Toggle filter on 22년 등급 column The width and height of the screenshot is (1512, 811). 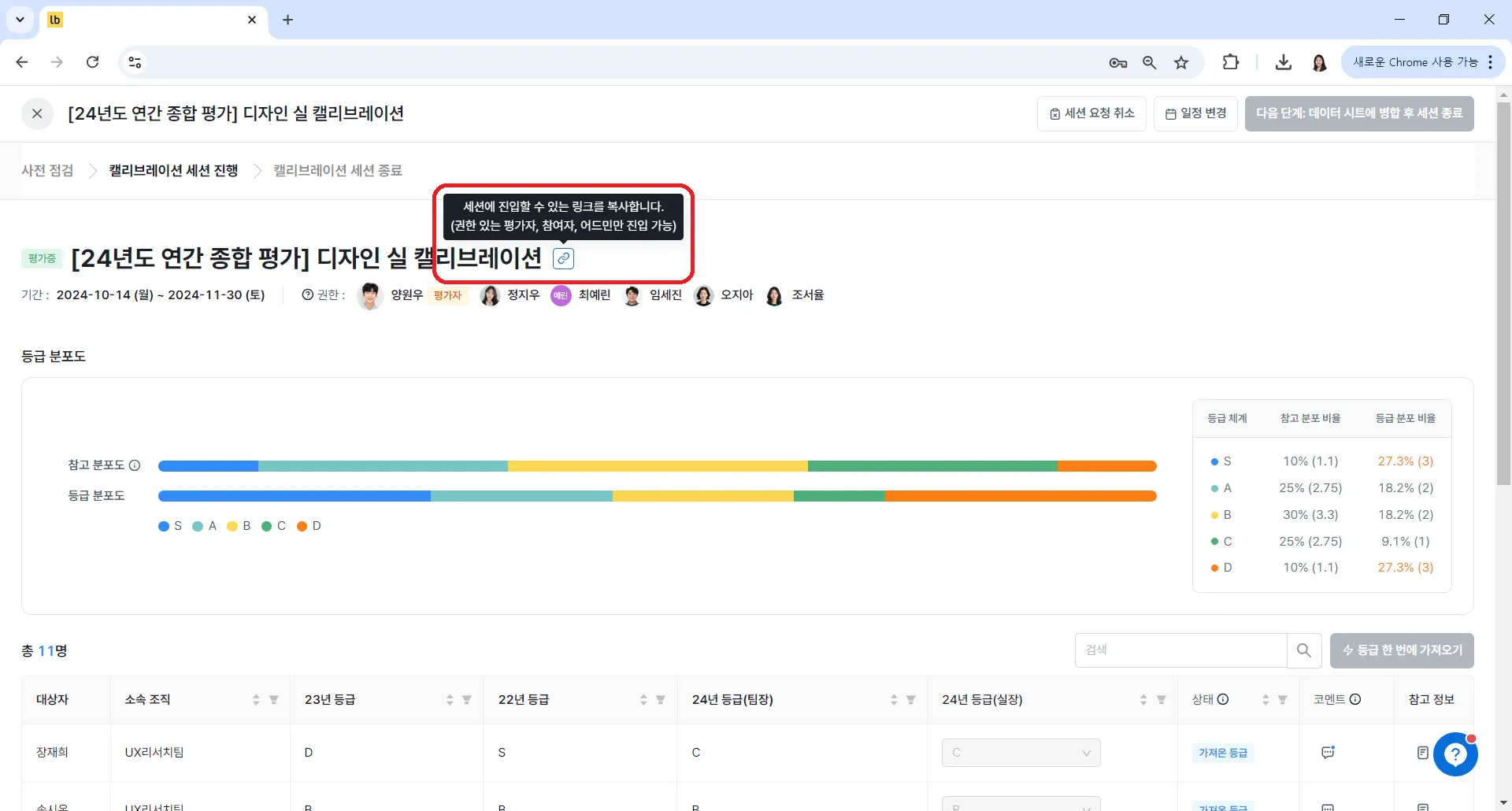click(661, 700)
